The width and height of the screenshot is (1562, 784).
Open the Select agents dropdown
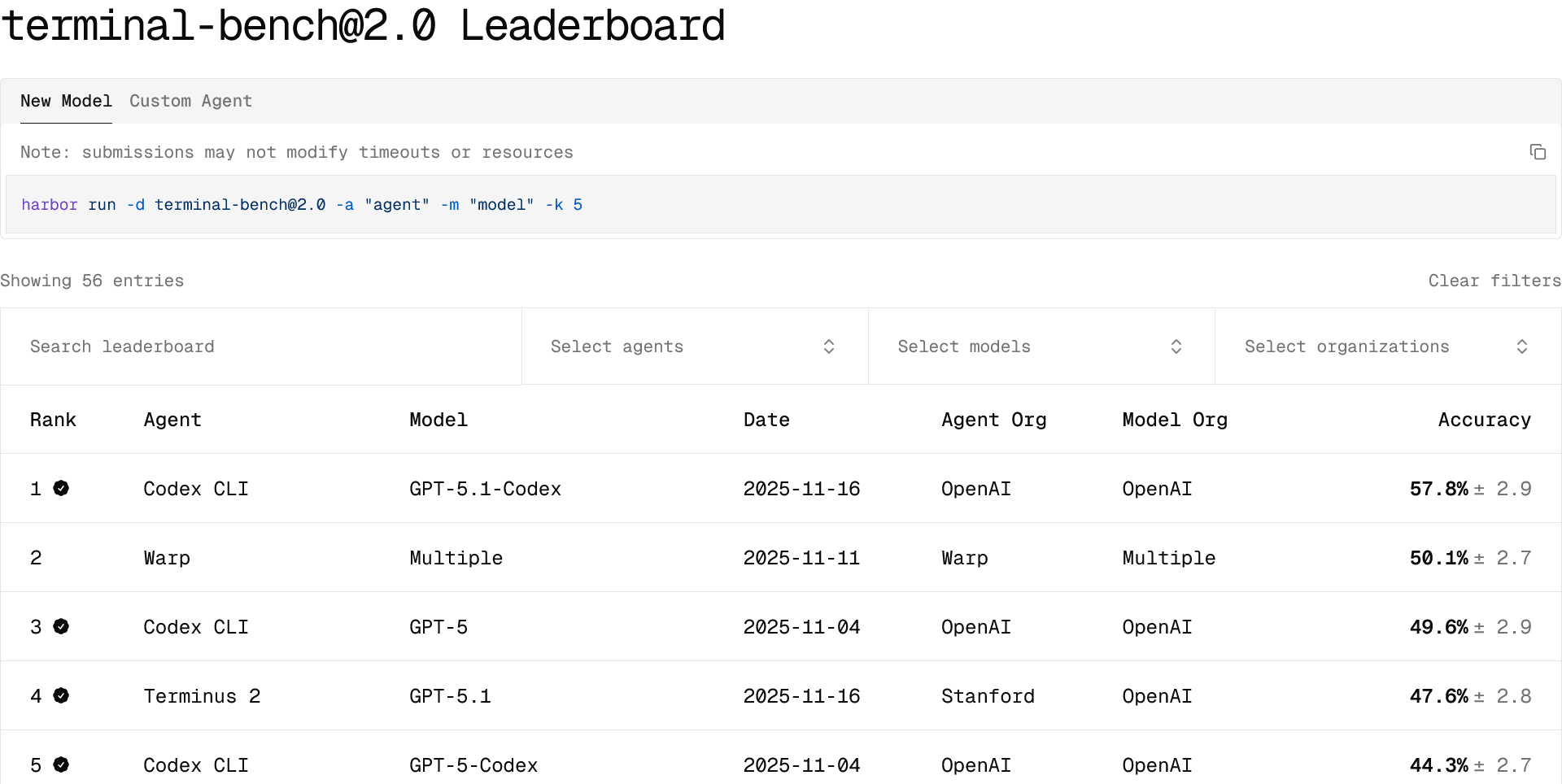pos(695,346)
